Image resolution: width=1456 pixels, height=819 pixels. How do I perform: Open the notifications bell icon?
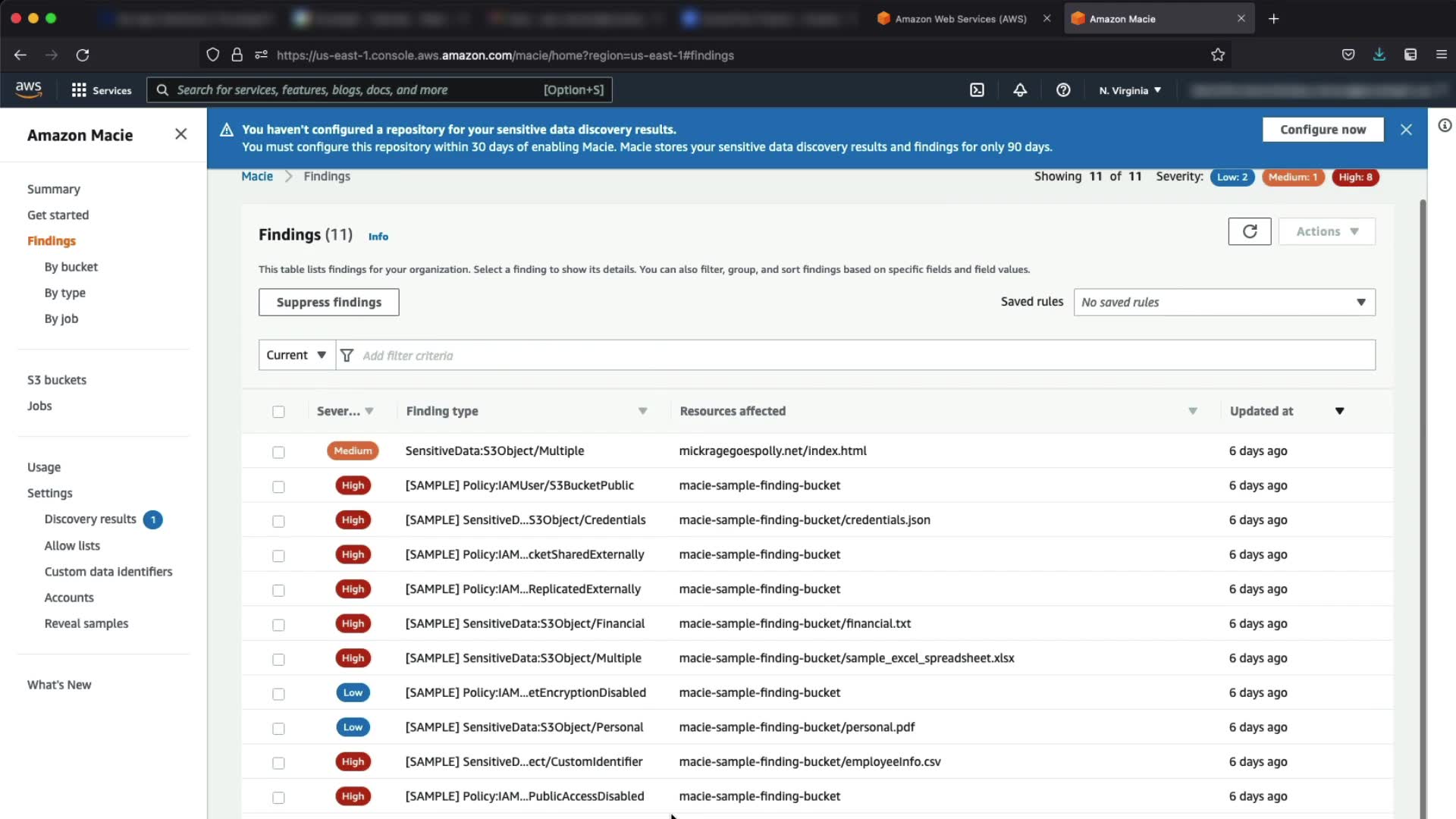coord(1020,90)
